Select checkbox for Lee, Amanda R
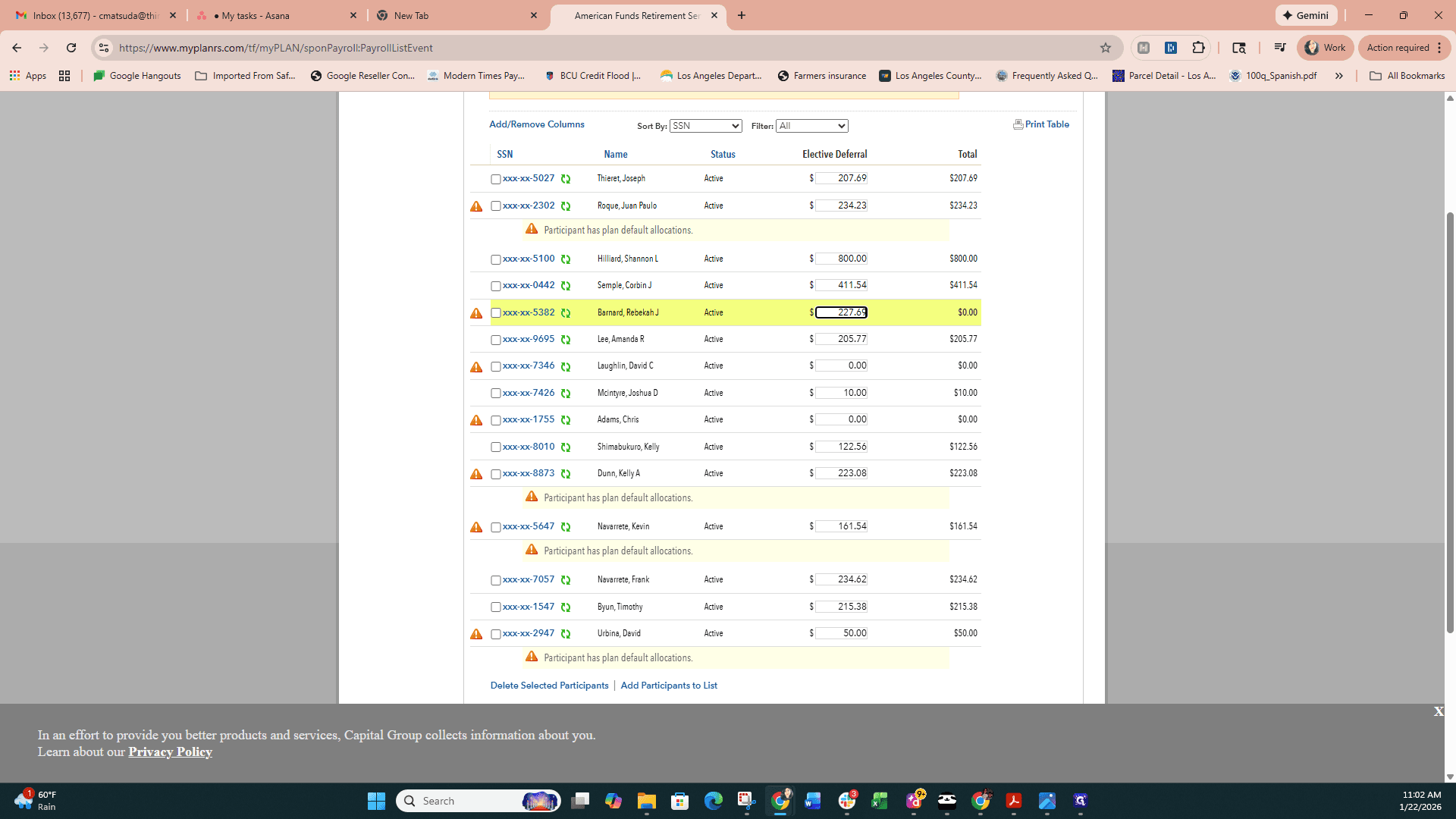Screen dimensions: 1456x819 [496, 340]
